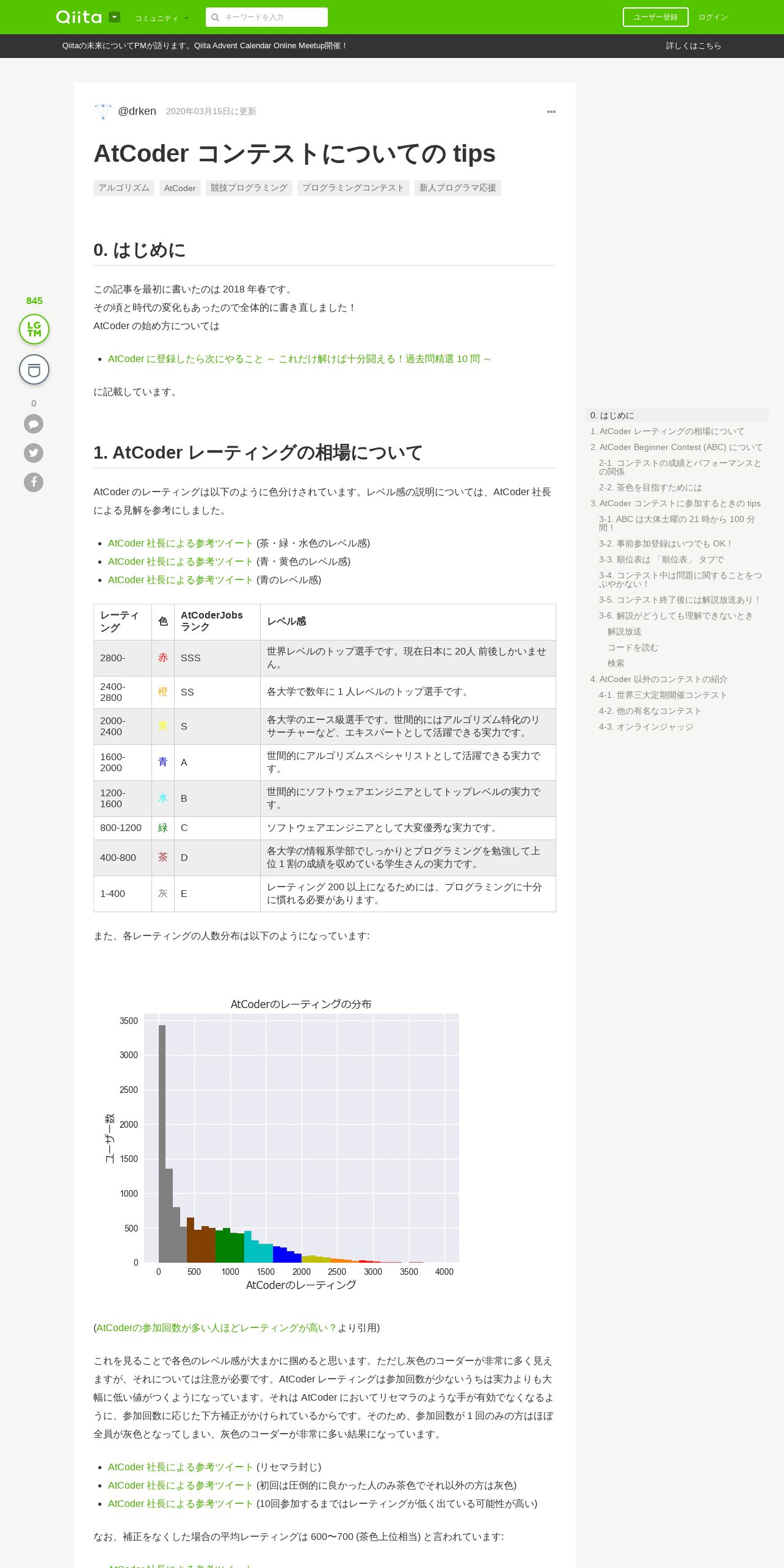
Task: Expand the コミュニティ menu
Action: 162,18
